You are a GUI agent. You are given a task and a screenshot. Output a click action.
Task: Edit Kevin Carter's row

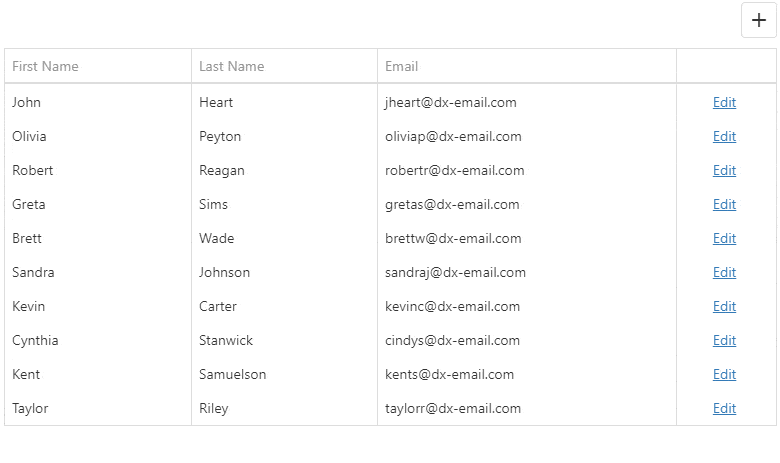point(724,306)
